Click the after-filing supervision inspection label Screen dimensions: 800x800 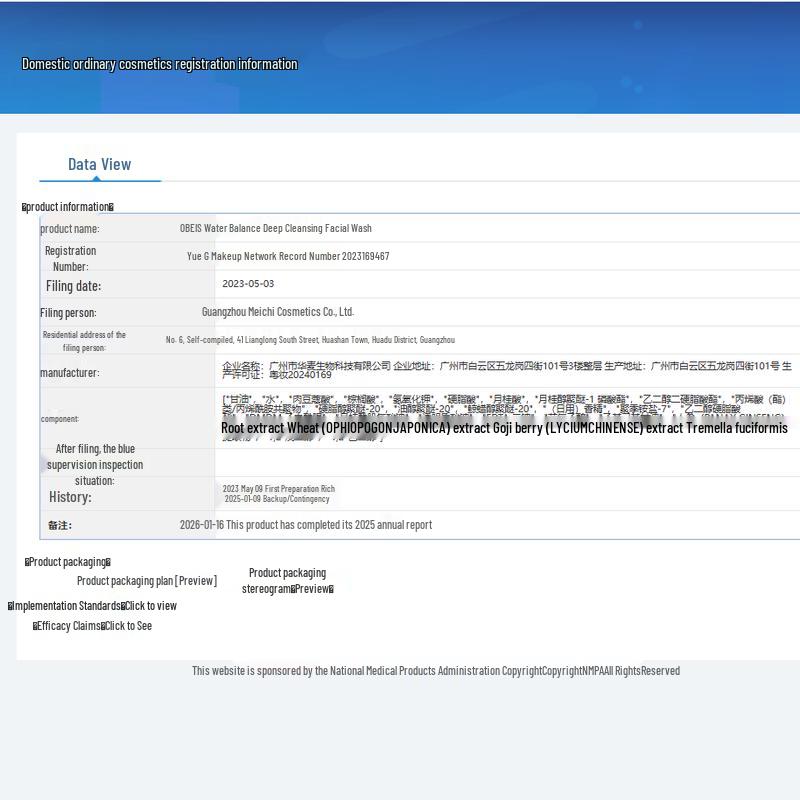(x=95, y=464)
